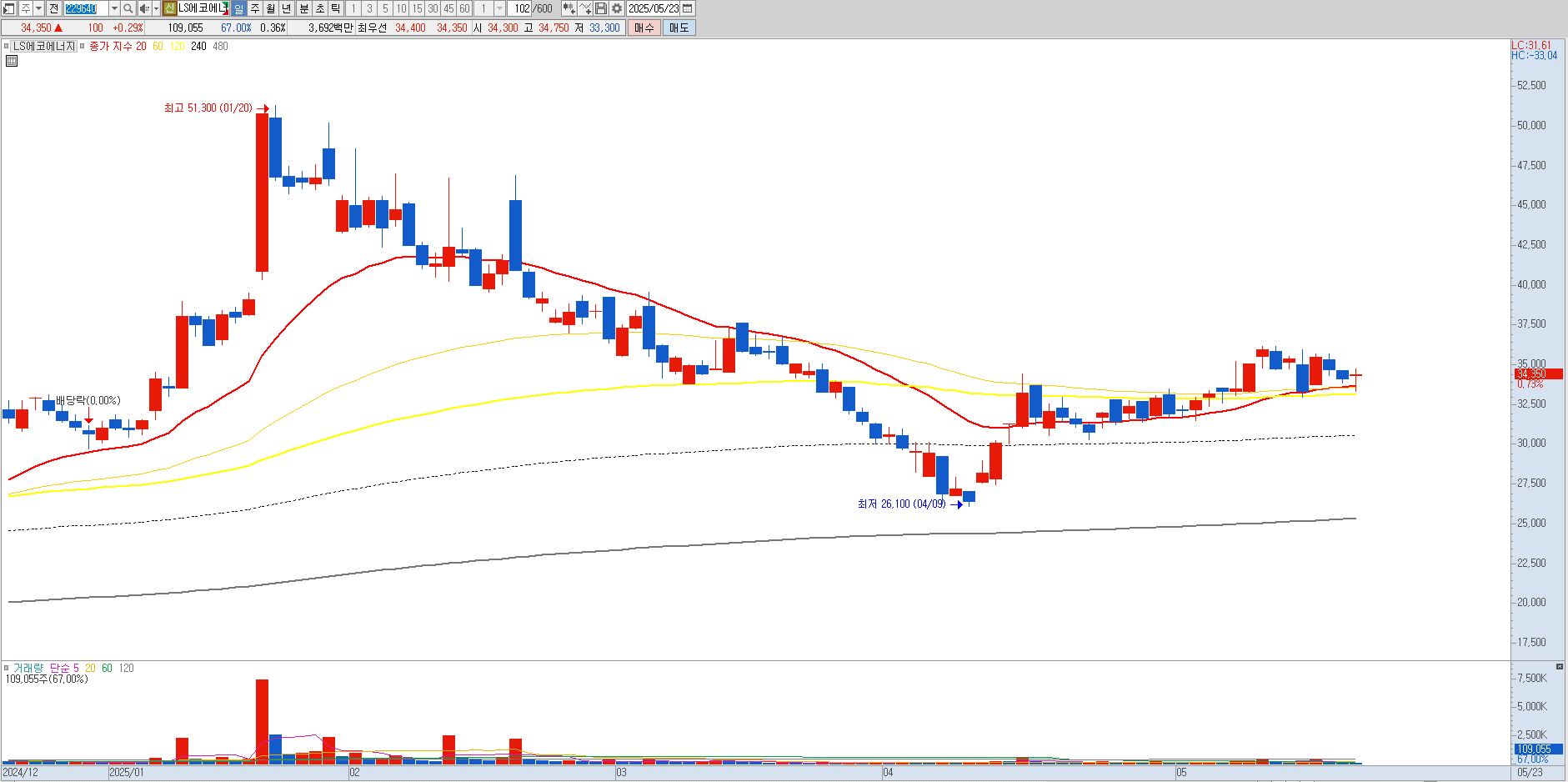Open the stock code history dropdown
Image resolution: width=1568 pixels, height=782 pixels.
click(x=114, y=8)
